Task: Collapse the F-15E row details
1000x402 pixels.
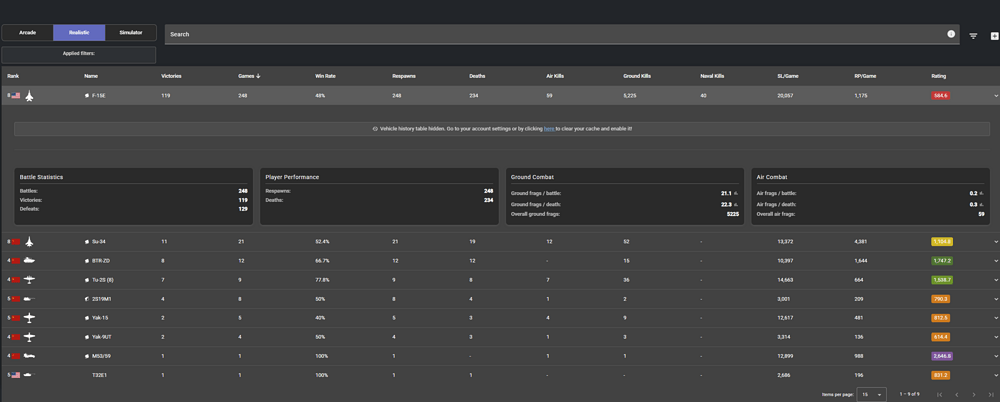Action: click(x=995, y=96)
